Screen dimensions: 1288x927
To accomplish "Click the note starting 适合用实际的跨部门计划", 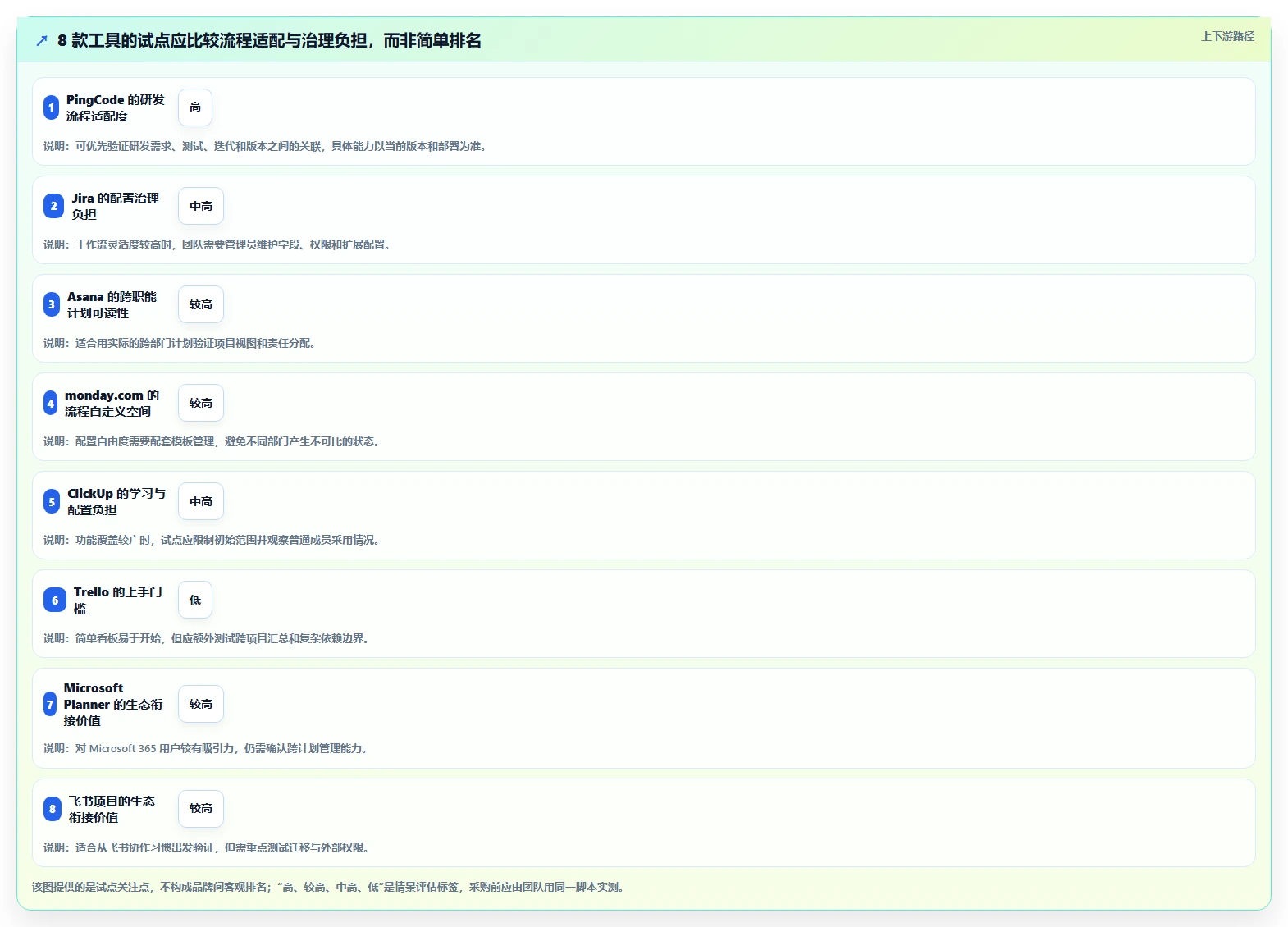I will pos(181,343).
